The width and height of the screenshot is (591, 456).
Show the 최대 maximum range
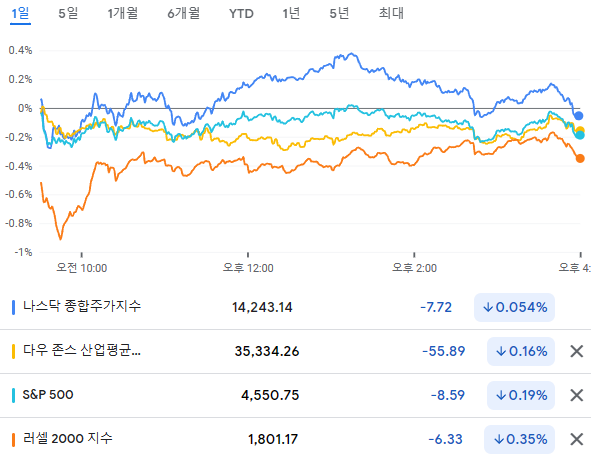tap(391, 14)
